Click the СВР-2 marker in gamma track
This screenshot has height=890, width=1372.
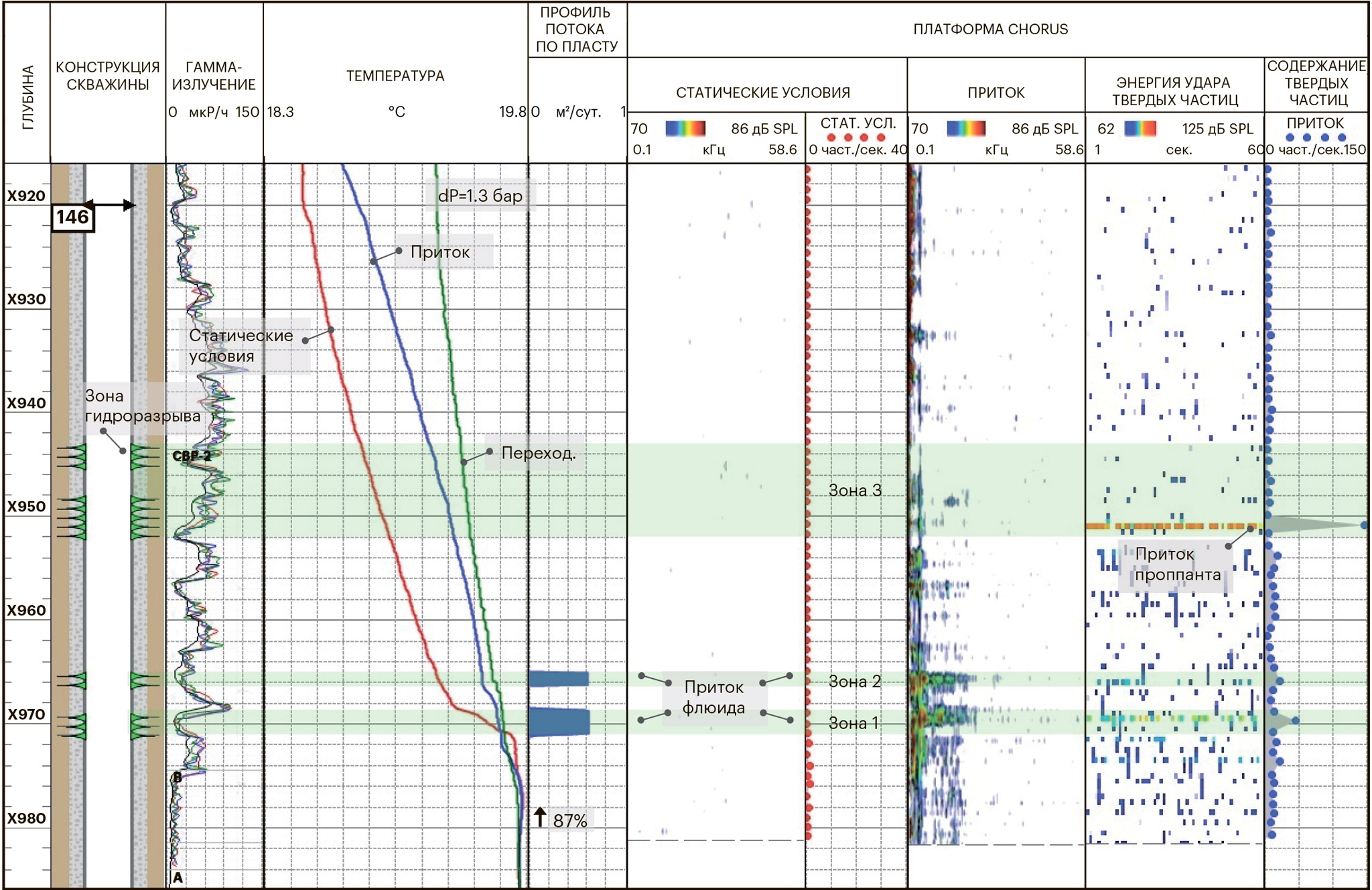coord(192,456)
